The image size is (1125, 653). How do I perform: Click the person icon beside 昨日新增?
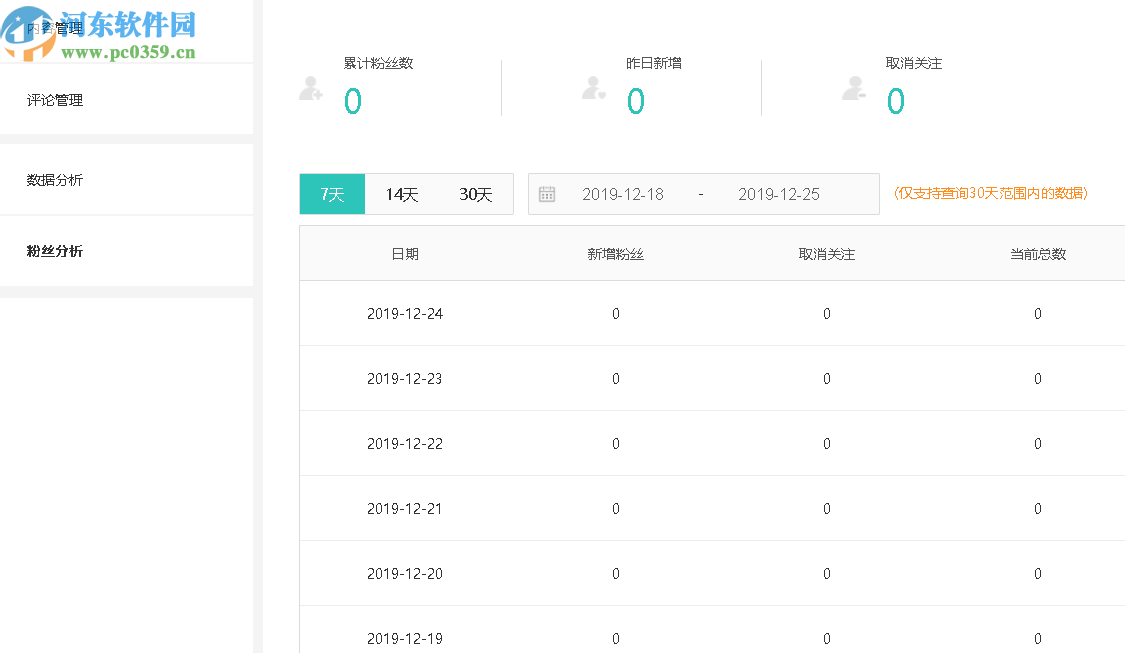[x=592, y=89]
